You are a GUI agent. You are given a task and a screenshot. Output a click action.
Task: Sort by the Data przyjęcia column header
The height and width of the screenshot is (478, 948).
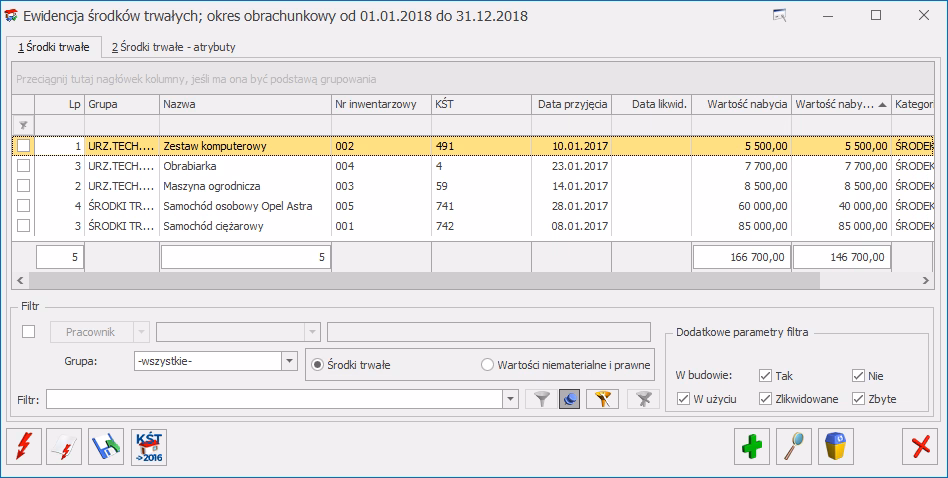[x=571, y=104]
